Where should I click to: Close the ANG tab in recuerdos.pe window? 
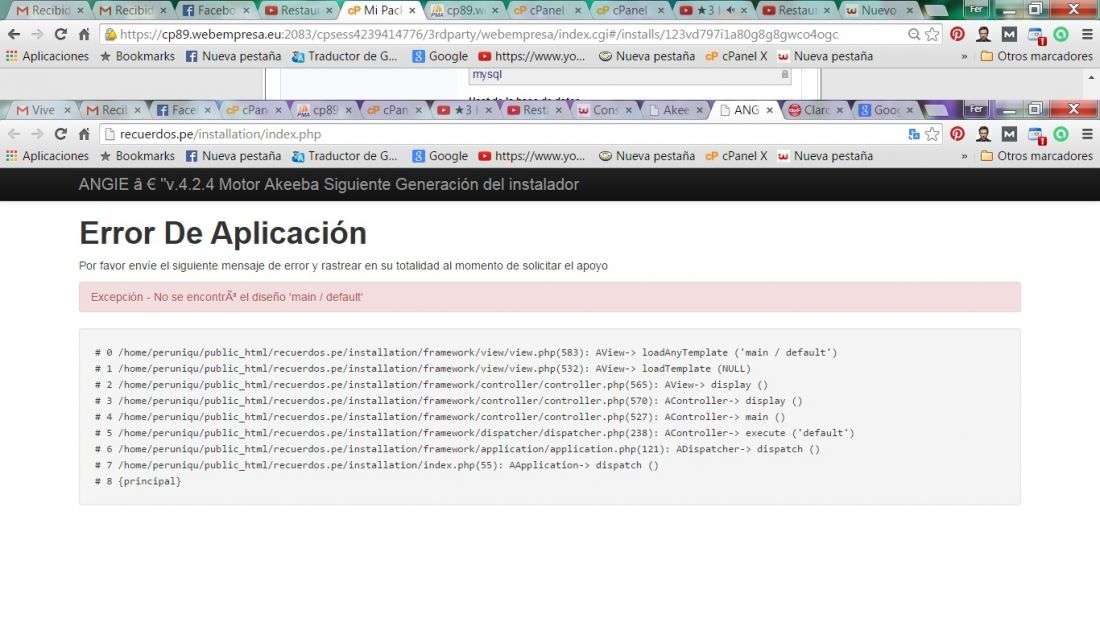point(770,110)
